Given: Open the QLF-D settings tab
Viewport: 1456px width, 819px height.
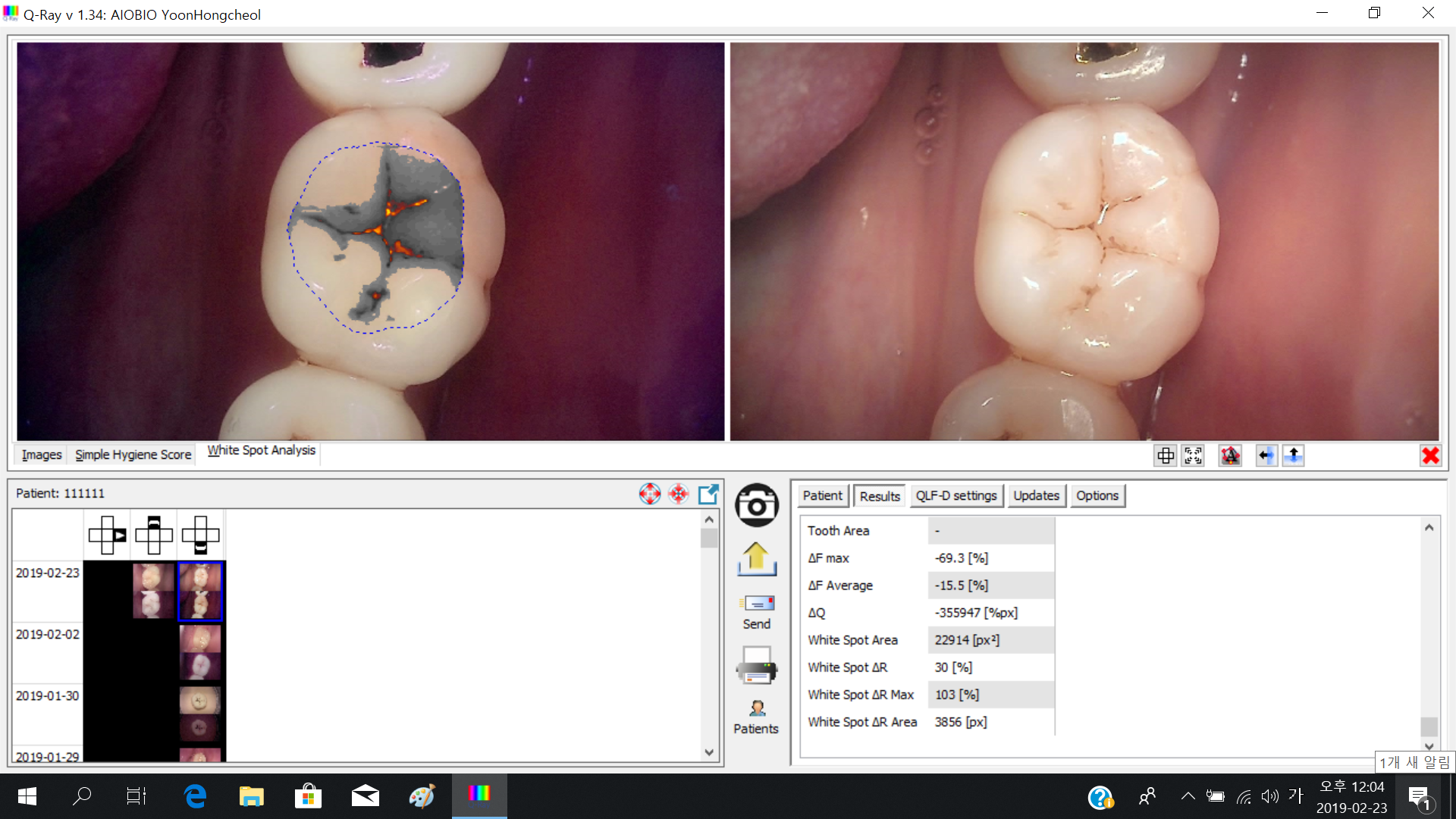Looking at the screenshot, I should point(956,495).
